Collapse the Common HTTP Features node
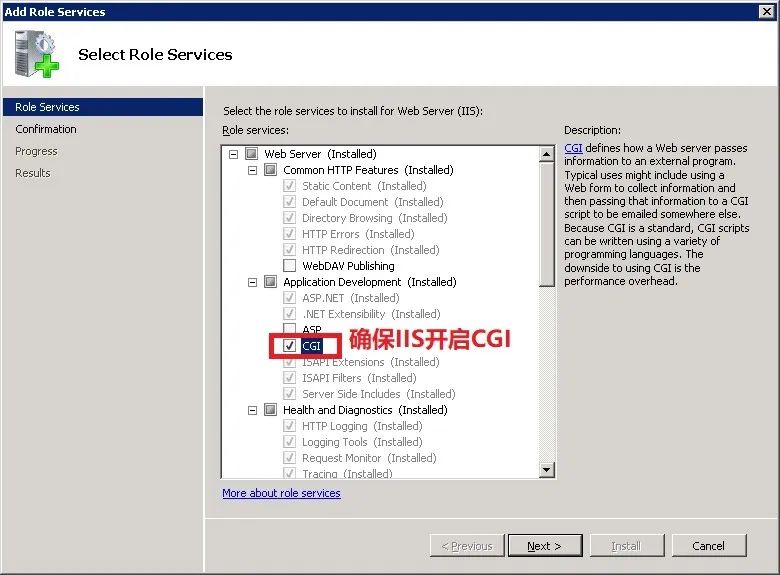This screenshot has height=575, width=780. click(252, 170)
